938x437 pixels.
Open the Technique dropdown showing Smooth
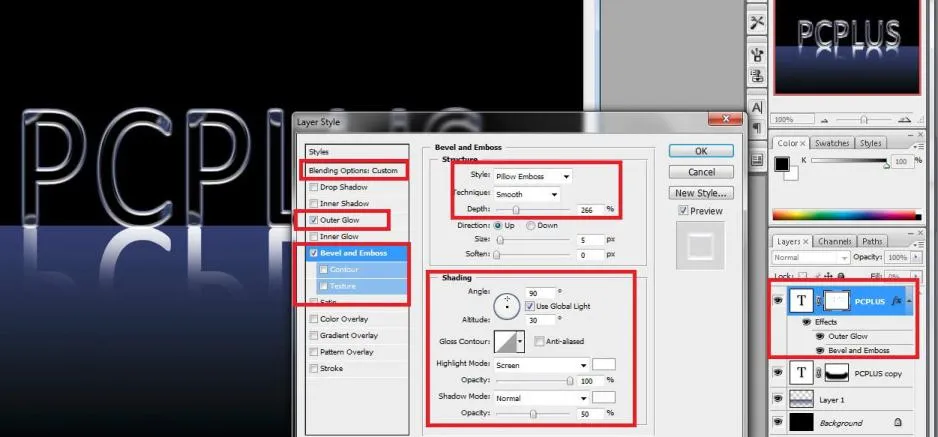[526, 194]
